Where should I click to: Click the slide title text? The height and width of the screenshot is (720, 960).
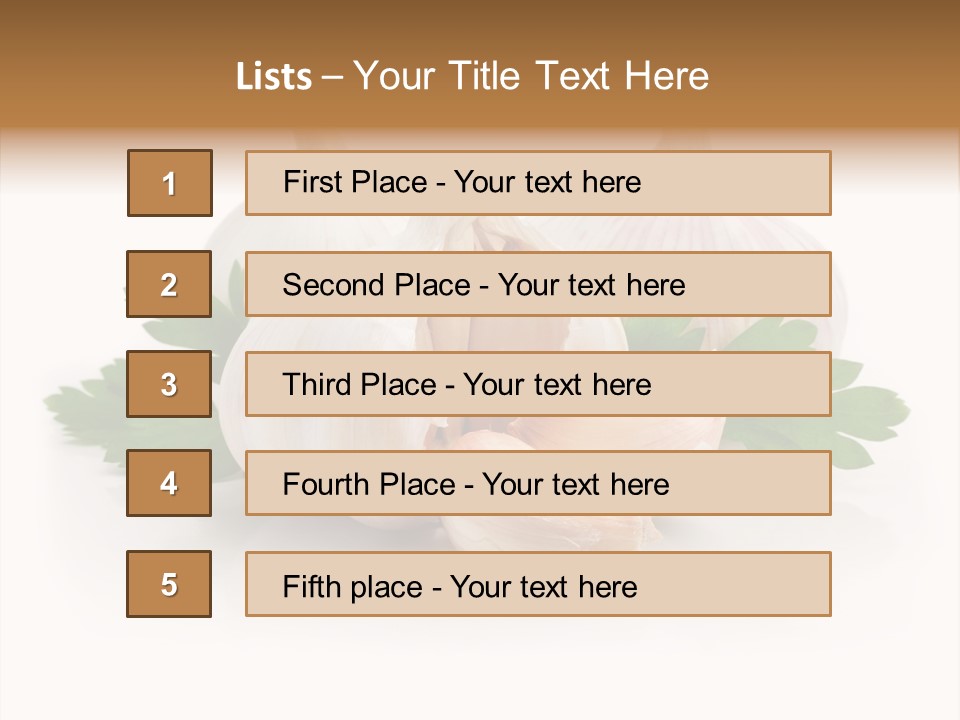coord(472,76)
